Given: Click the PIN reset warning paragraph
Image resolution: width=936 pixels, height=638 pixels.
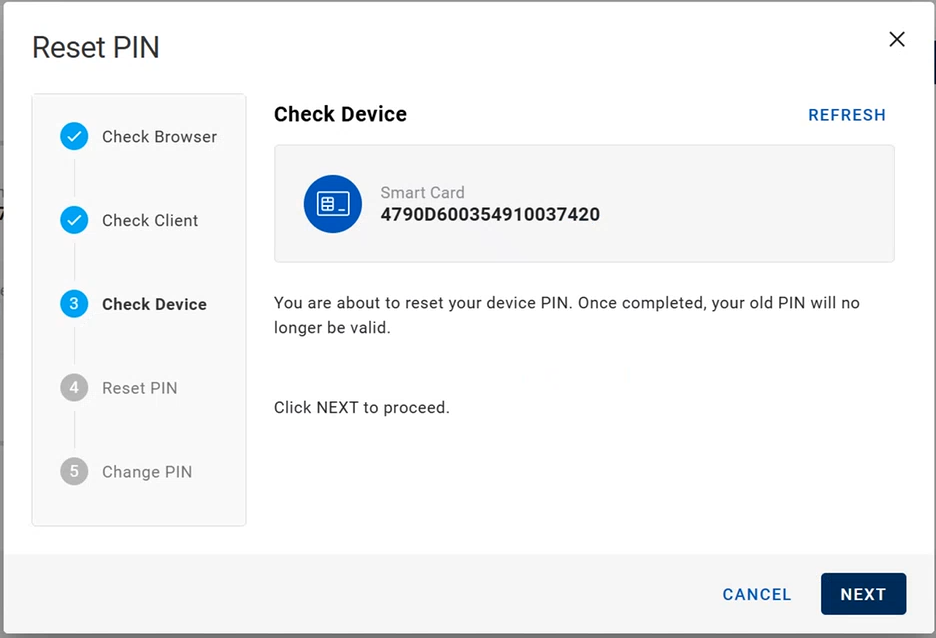Looking at the screenshot, I should [566, 315].
